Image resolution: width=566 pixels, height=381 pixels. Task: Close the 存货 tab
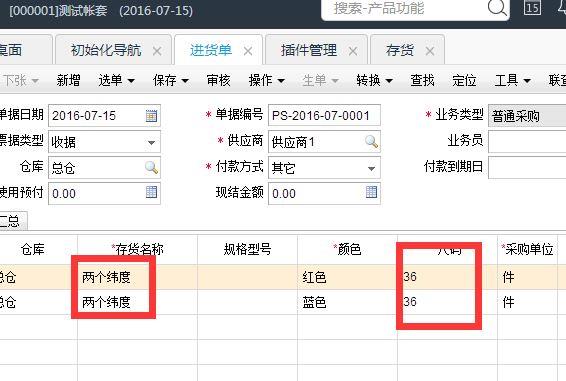(430, 51)
